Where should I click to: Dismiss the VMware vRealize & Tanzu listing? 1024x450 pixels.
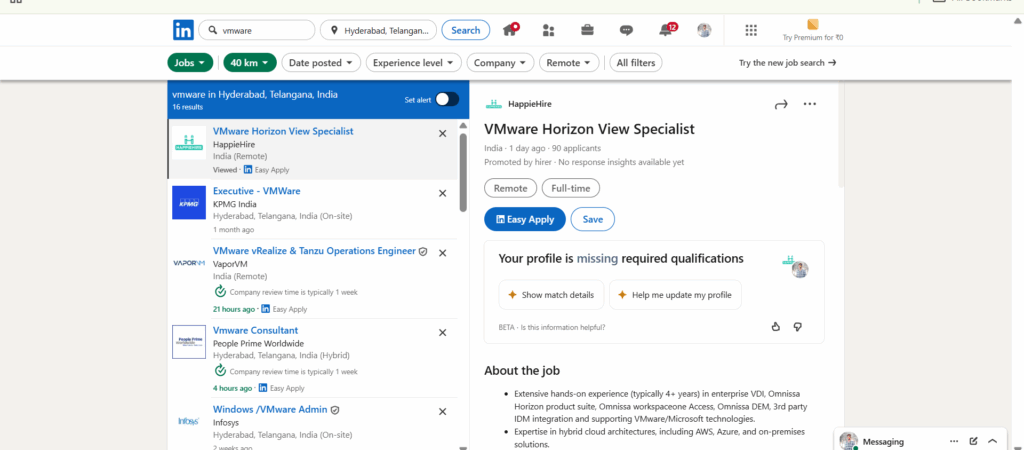click(x=442, y=253)
